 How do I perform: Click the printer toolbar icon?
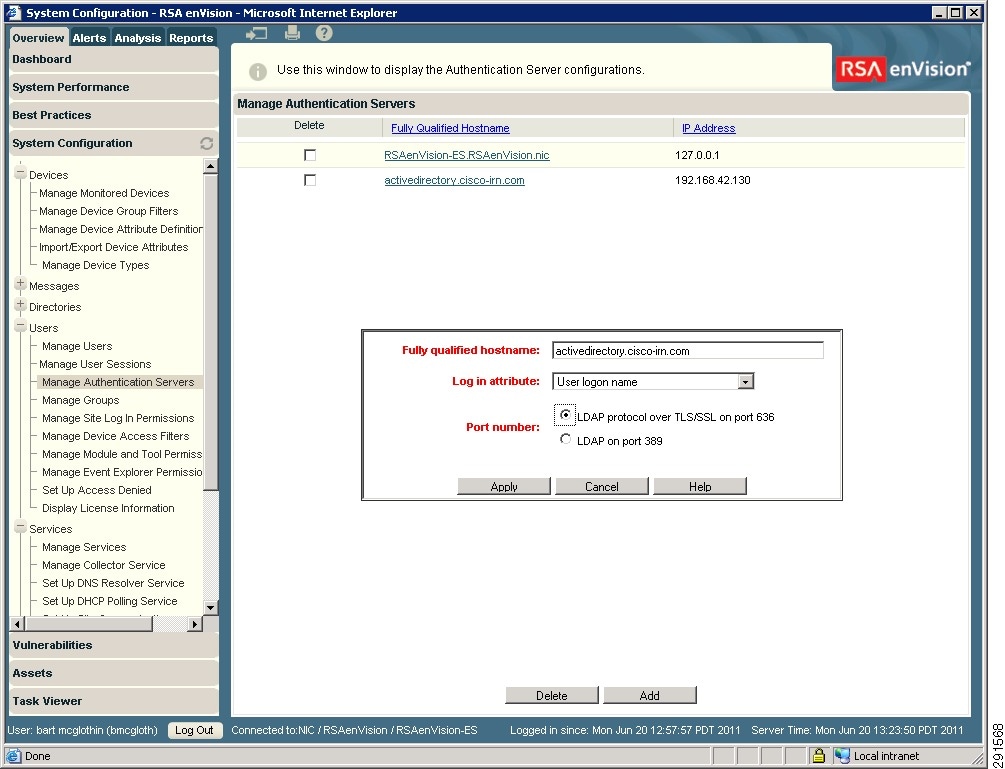(292, 33)
